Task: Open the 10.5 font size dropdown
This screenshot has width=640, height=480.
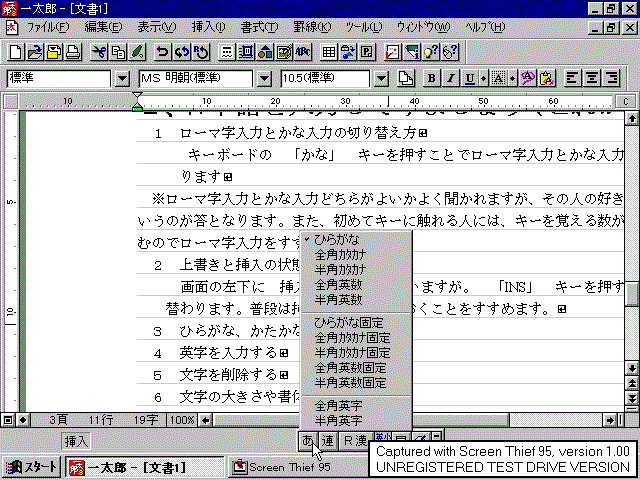Action: [x=381, y=79]
